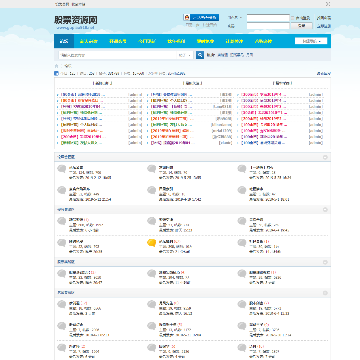Viewport: 360px width, 360px height.
Task: Click the forum statistics chart icon
Action: 56,73
